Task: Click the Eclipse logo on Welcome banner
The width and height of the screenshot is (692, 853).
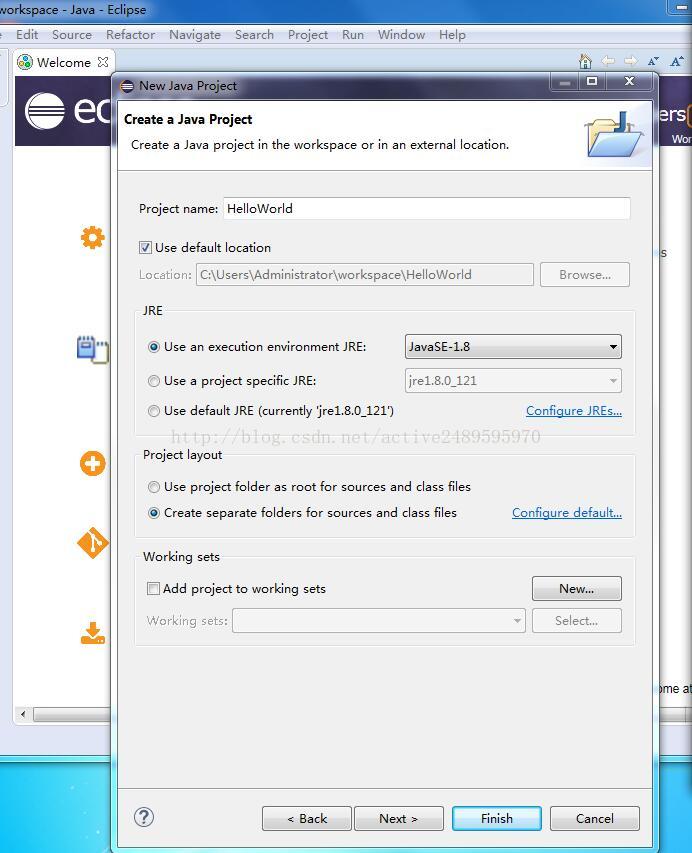Action: coord(45,111)
